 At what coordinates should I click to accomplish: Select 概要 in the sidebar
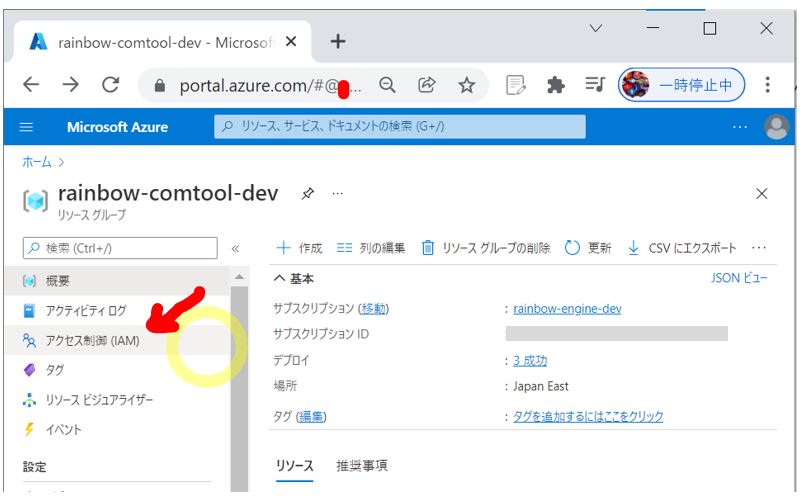click(116, 281)
